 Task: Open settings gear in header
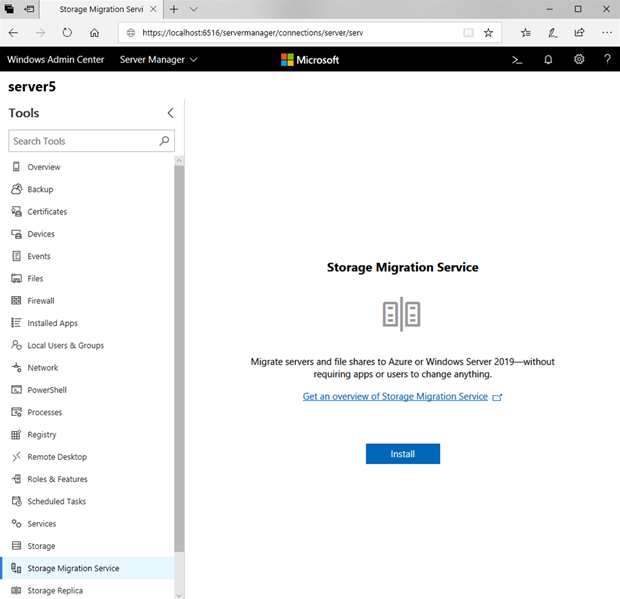(x=579, y=59)
